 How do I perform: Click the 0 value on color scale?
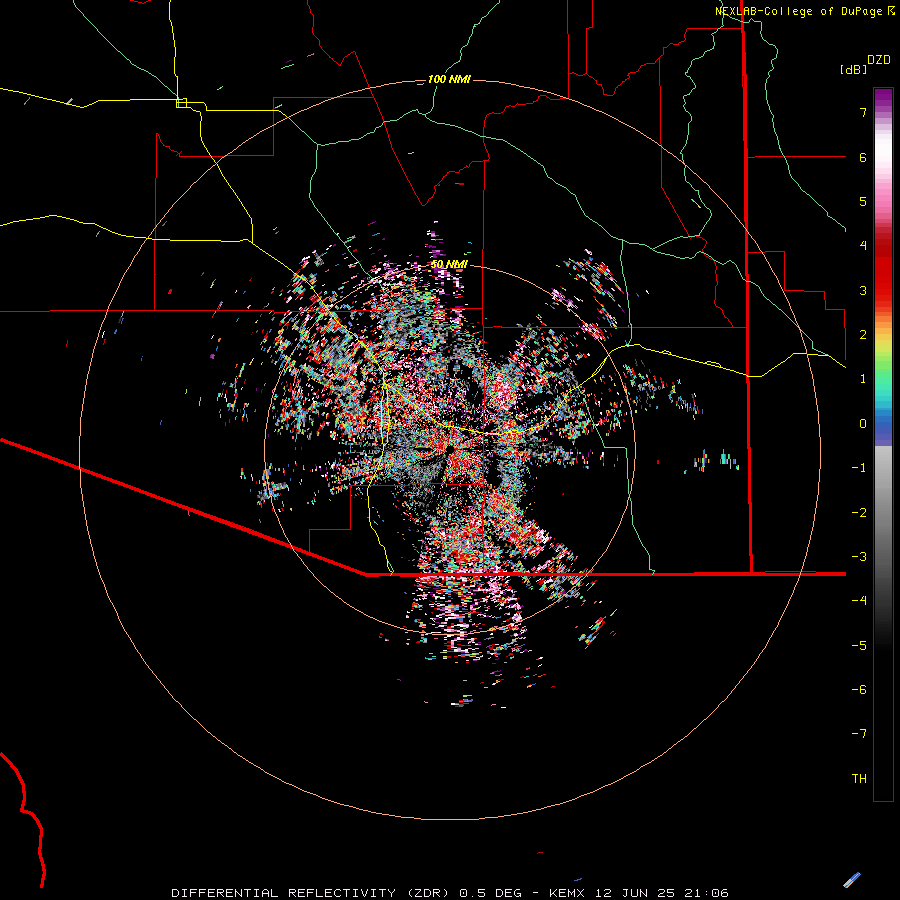pos(863,424)
